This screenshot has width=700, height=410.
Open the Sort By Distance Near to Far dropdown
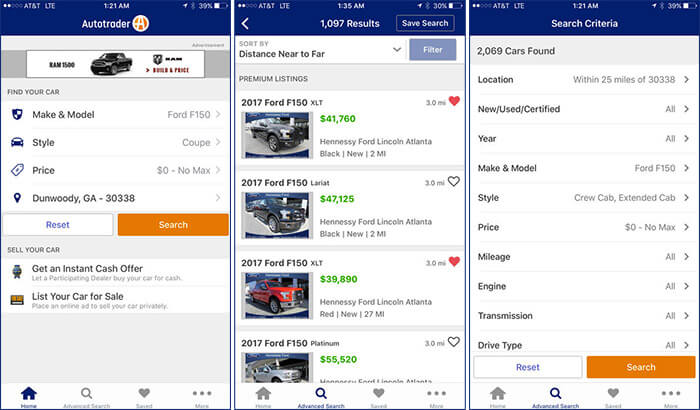[321, 49]
